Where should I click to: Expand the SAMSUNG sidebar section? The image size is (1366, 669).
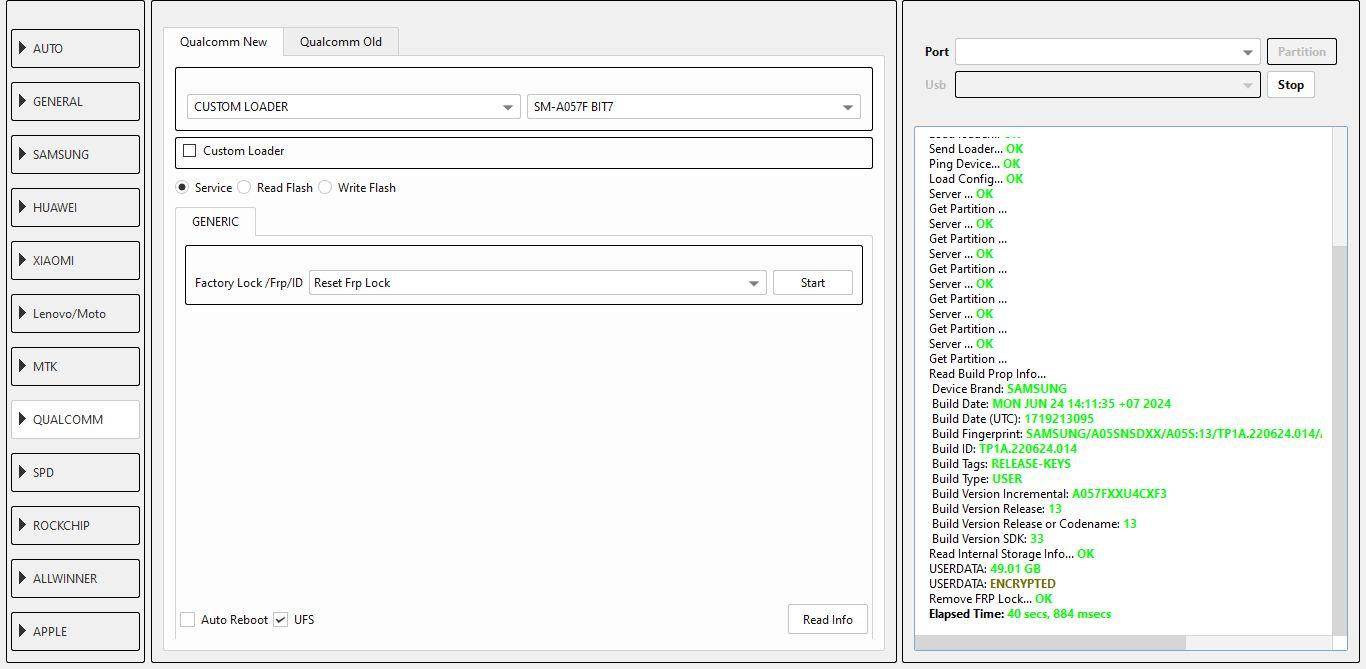pos(75,155)
